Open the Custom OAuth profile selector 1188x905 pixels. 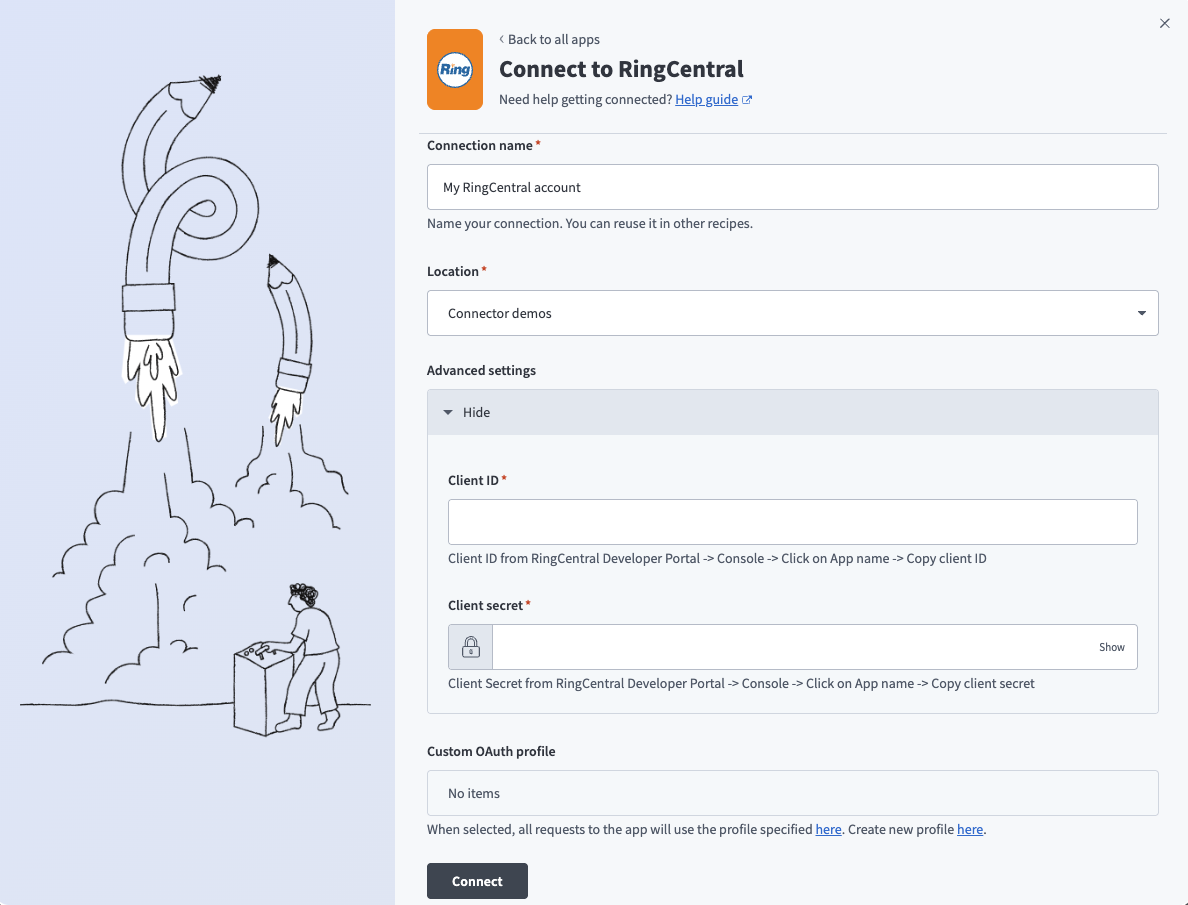[792, 792]
